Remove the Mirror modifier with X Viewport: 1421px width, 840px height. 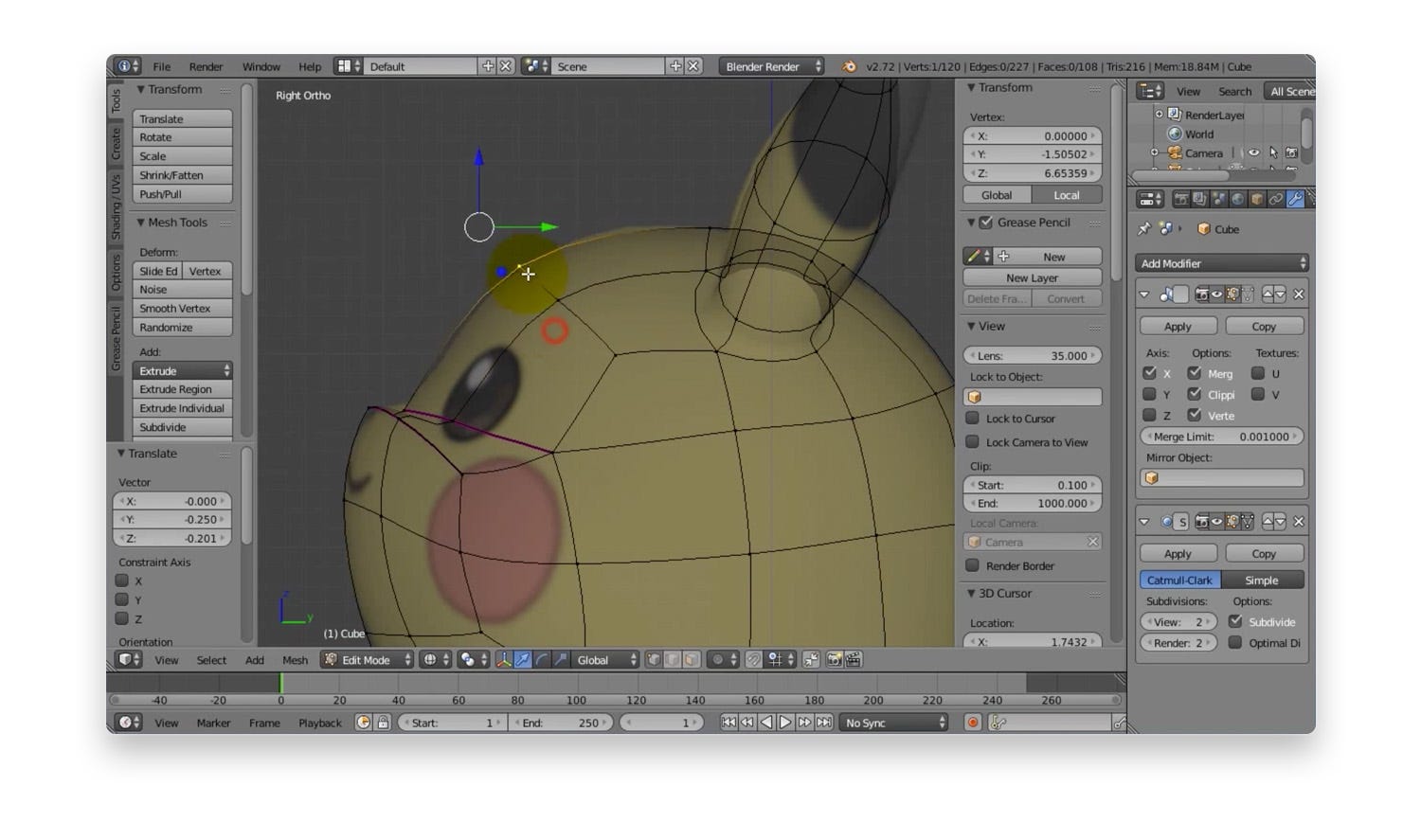point(1299,295)
